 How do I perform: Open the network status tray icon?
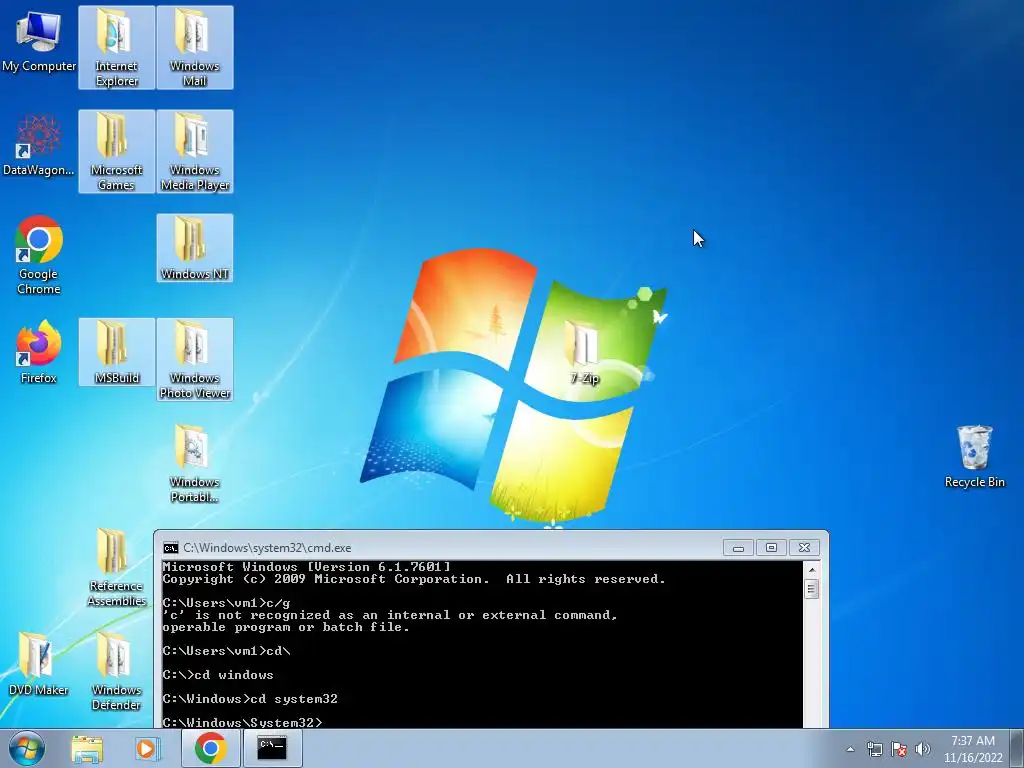pyautogui.click(x=874, y=749)
